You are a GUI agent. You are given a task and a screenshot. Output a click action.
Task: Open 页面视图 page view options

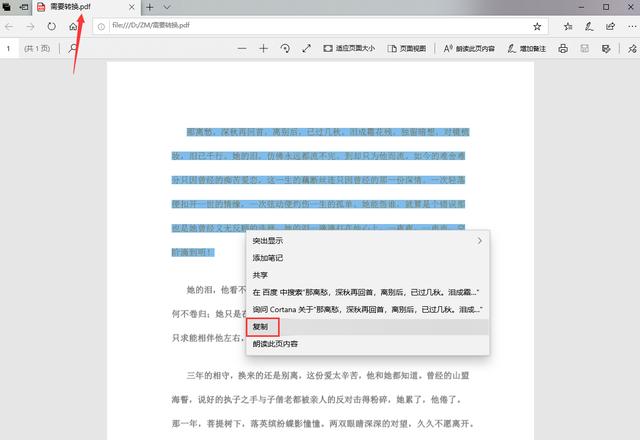[x=407, y=49]
